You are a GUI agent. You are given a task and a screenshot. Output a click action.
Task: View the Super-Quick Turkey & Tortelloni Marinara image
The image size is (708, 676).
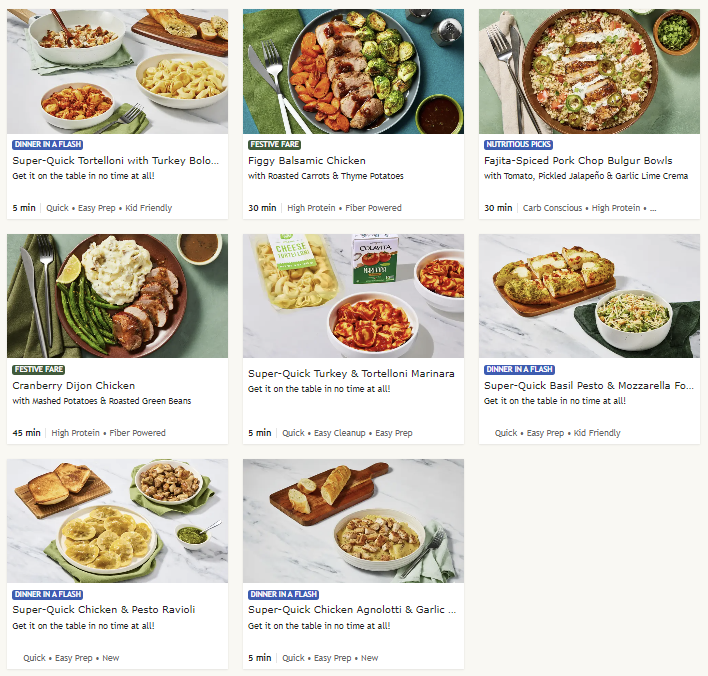point(353,296)
